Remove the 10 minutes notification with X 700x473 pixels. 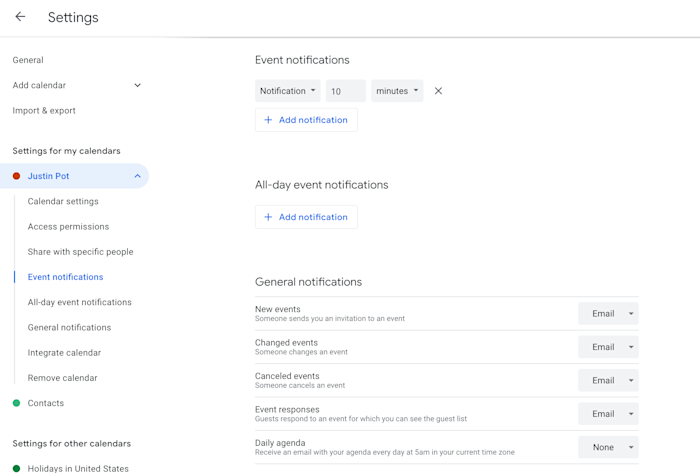(438, 91)
